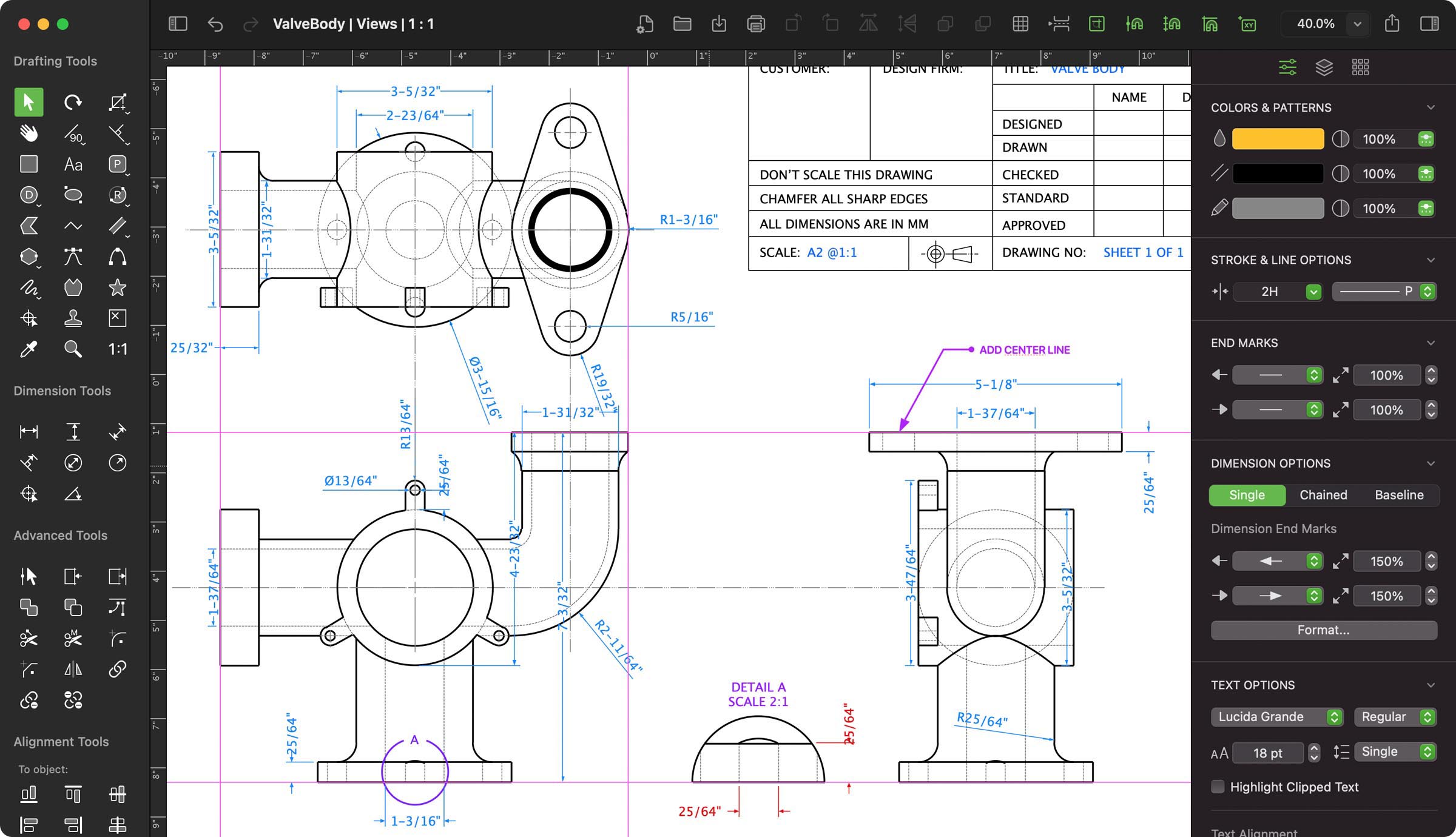This screenshot has width=1456, height=837.
Task: Select the Horizontal dimension tool
Action: (29, 432)
